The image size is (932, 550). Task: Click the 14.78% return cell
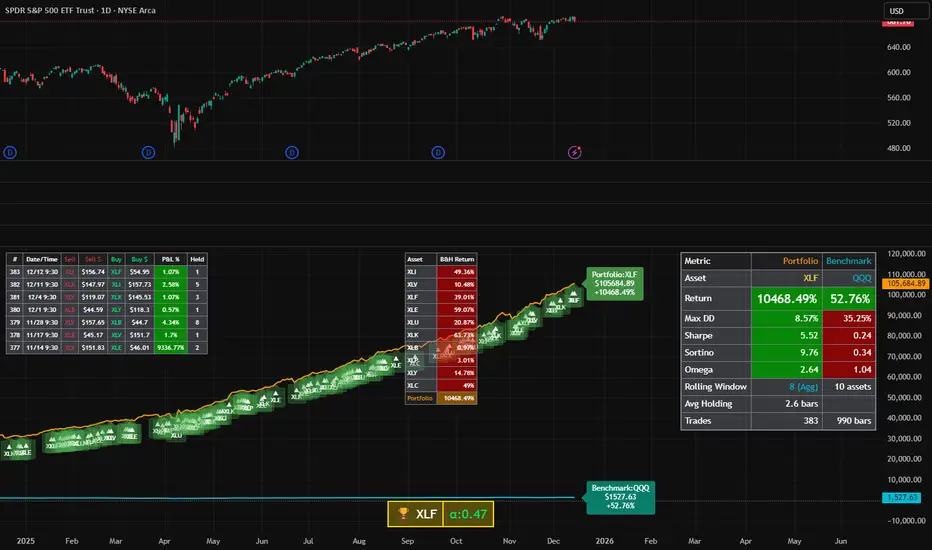click(456, 373)
